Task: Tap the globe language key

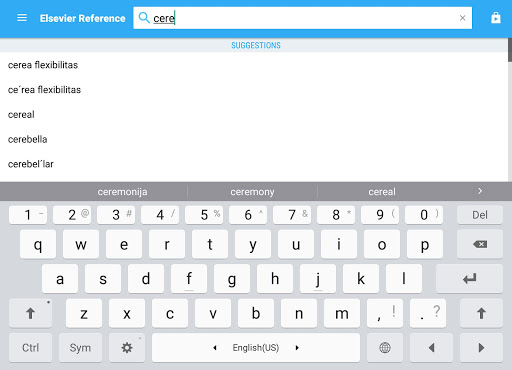Action: (x=385, y=348)
